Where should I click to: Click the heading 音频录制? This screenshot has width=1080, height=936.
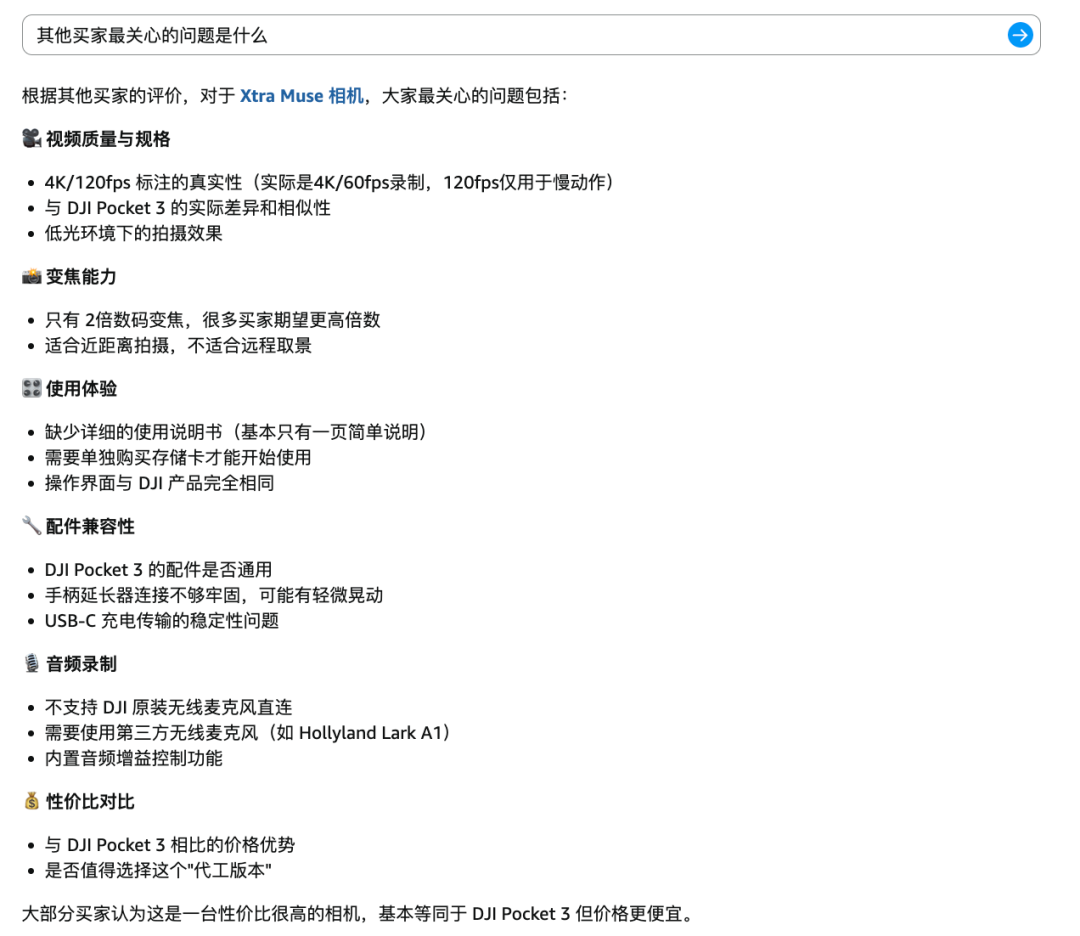81,665
